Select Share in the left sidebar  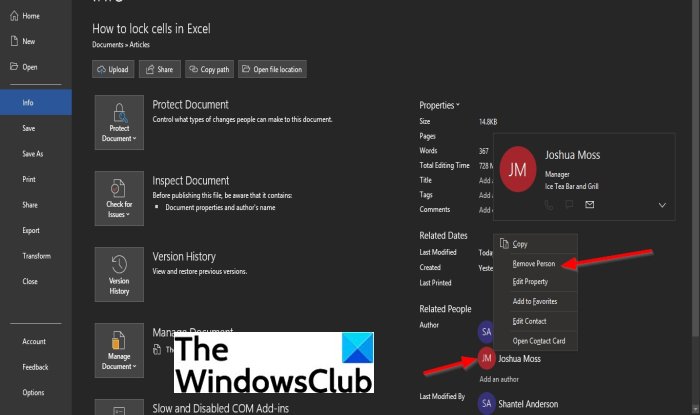coord(30,205)
